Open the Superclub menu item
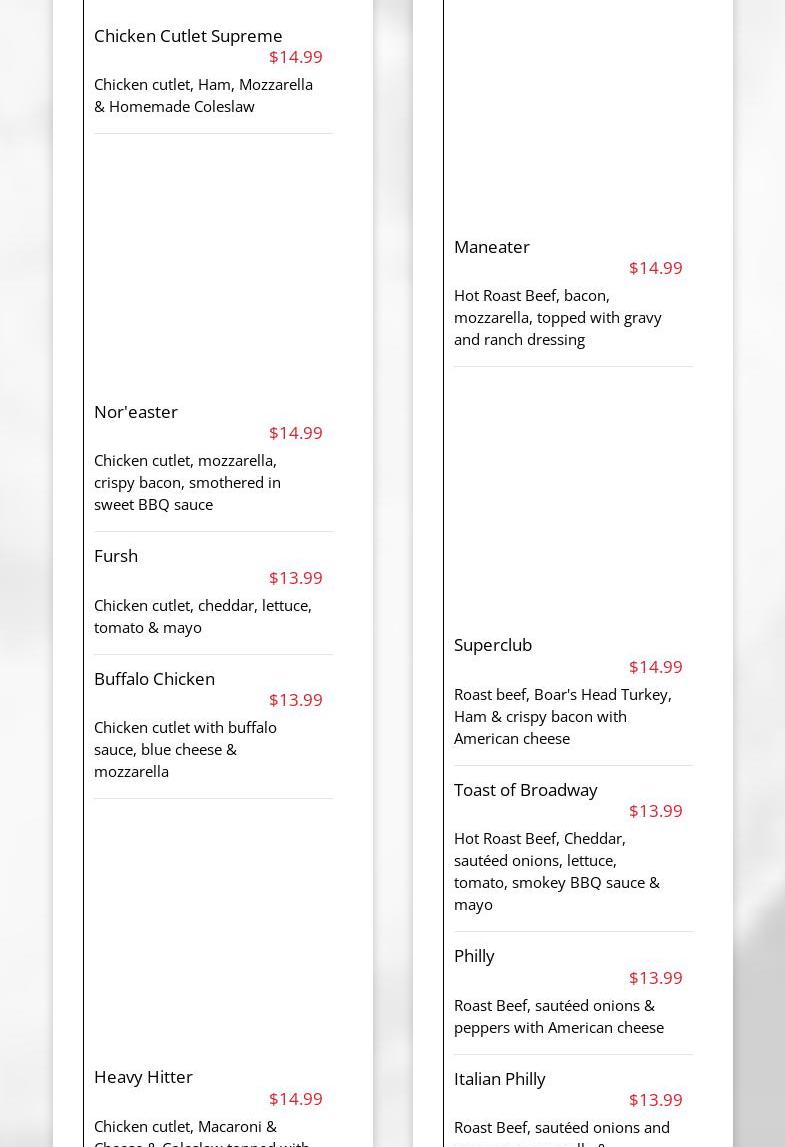This screenshot has width=785, height=1147. [x=493, y=645]
